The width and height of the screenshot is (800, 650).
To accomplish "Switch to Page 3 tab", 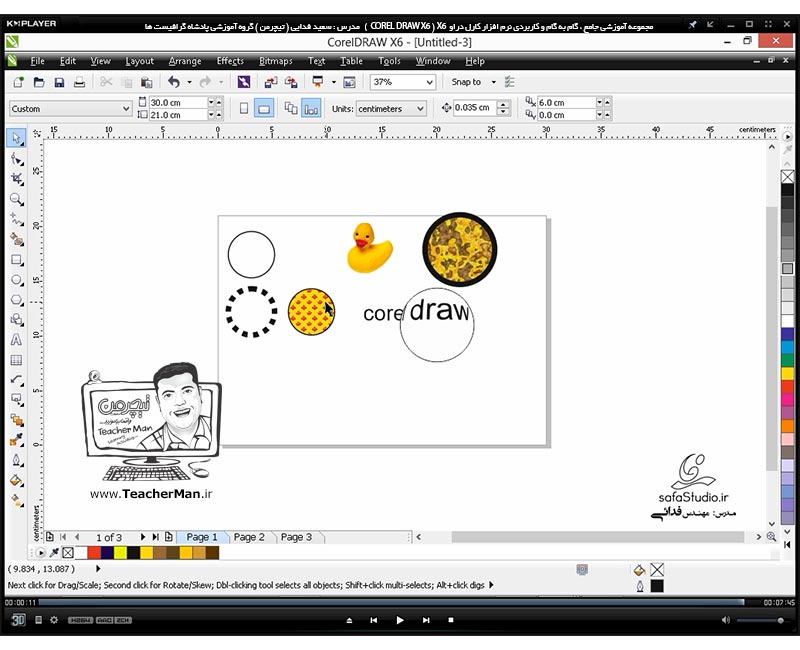I will pyautogui.click(x=296, y=537).
